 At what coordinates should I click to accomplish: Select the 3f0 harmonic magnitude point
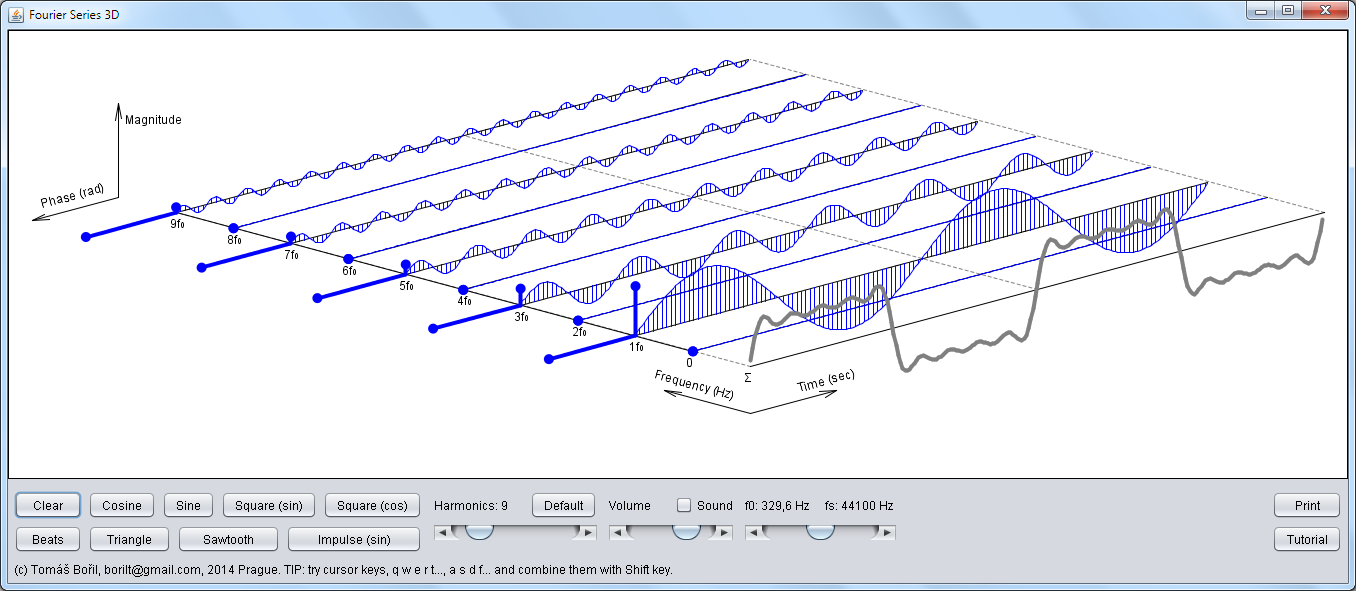pos(520,289)
